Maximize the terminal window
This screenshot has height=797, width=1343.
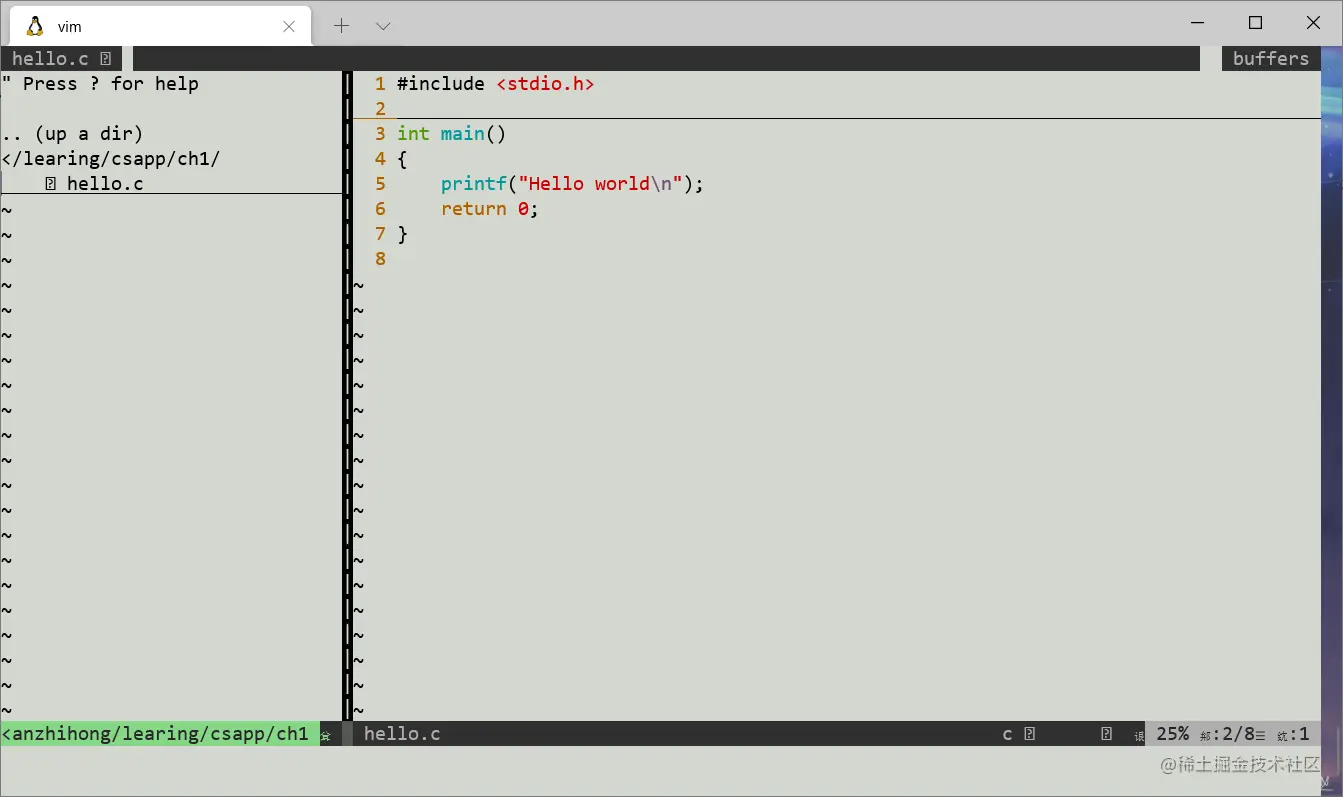(1256, 23)
